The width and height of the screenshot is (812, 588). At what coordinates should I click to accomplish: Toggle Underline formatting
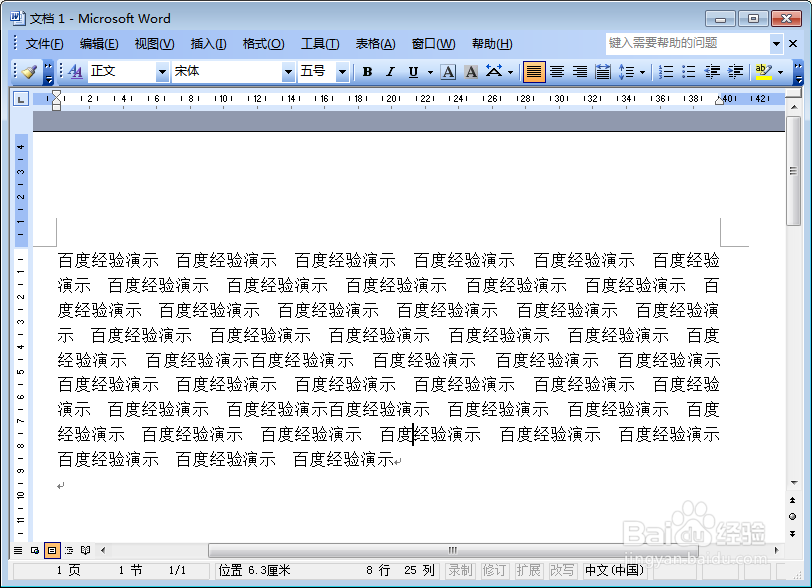pyautogui.click(x=413, y=71)
